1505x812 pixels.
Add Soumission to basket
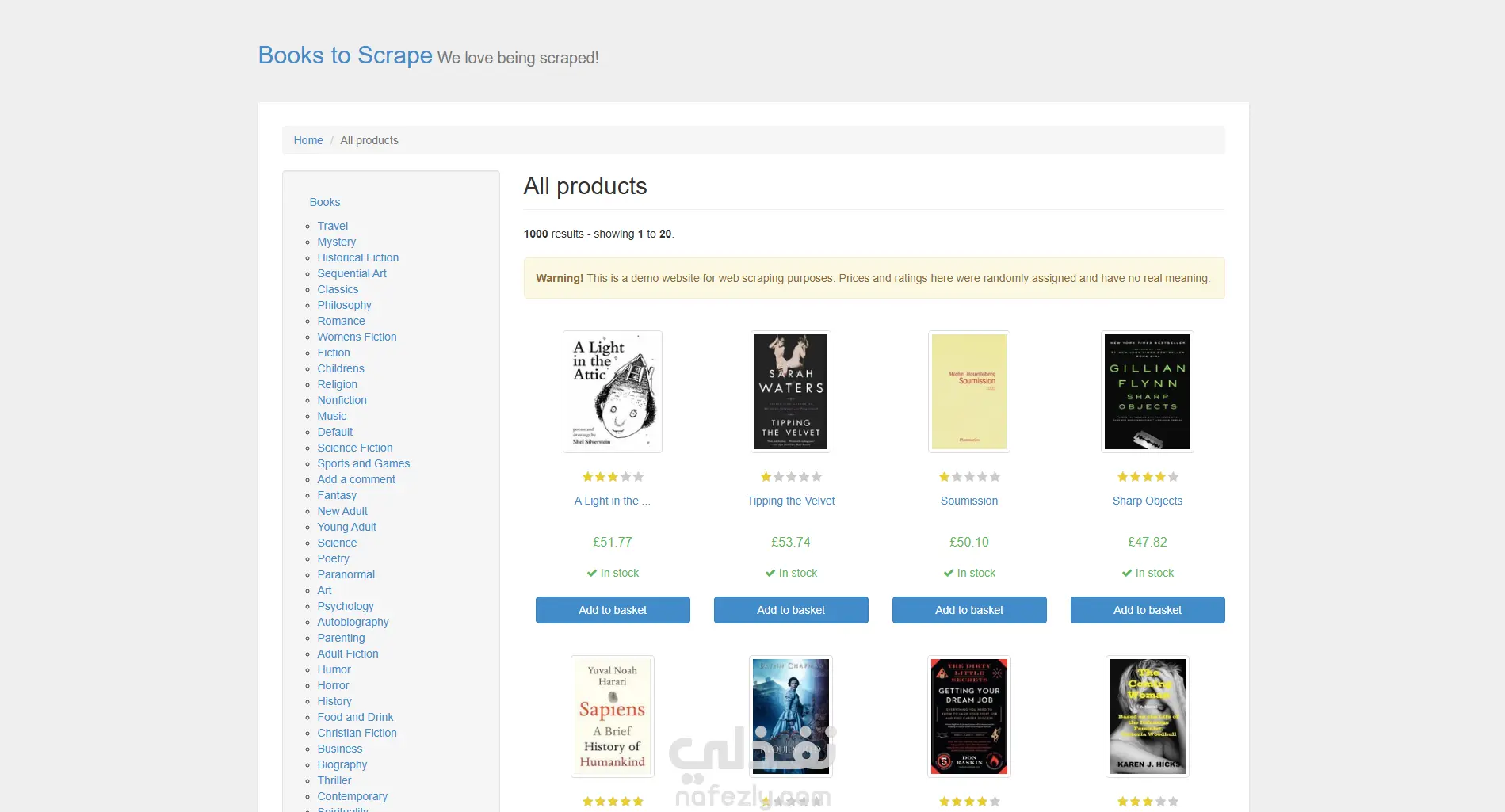(968, 610)
